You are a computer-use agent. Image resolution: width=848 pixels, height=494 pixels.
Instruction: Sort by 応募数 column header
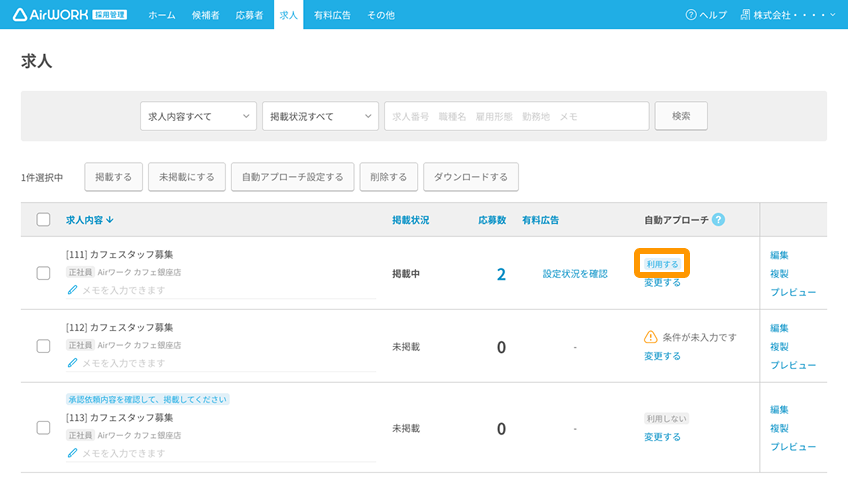(x=492, y=220)
